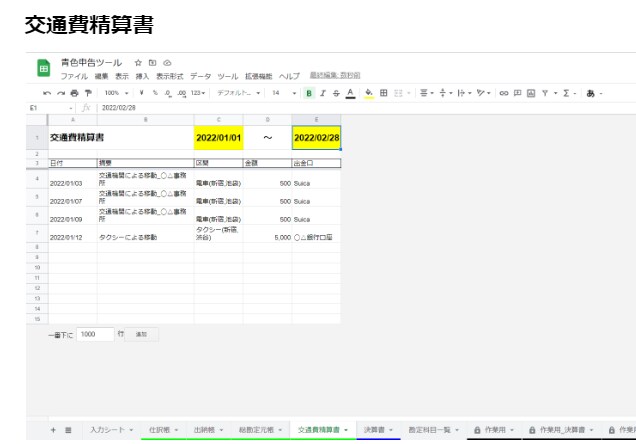Open the ヘルプ menu

[289, 76]
